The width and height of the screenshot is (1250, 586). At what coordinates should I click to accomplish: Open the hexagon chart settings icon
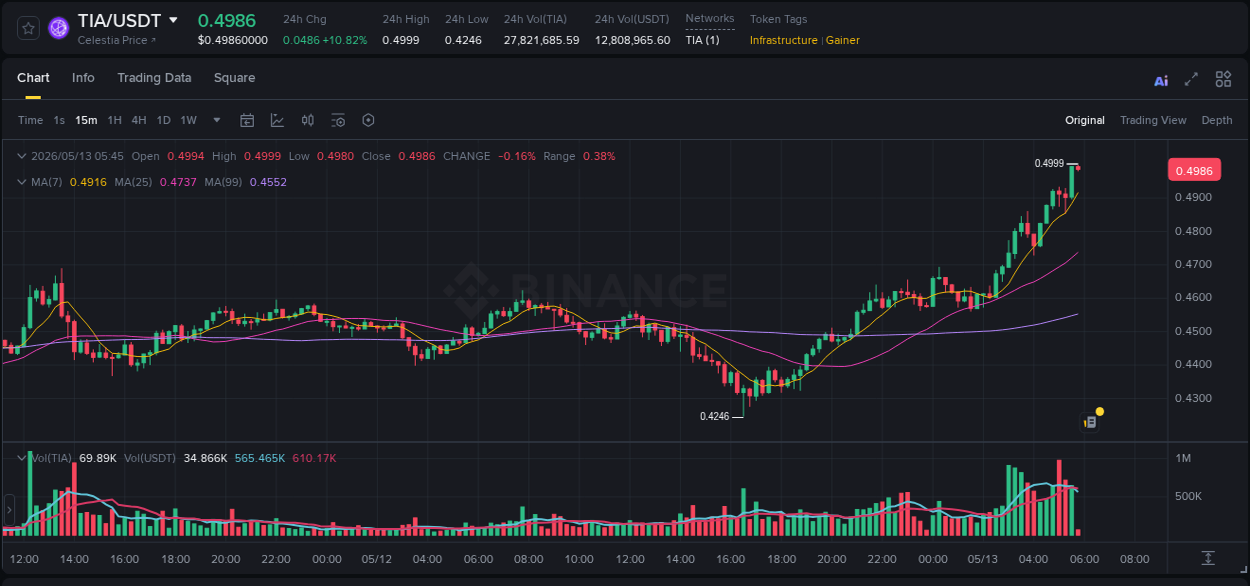tap(368, 120)
